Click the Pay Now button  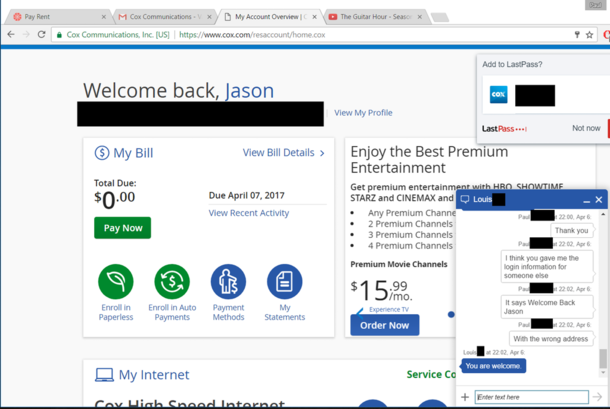click(x=123, y=228)
